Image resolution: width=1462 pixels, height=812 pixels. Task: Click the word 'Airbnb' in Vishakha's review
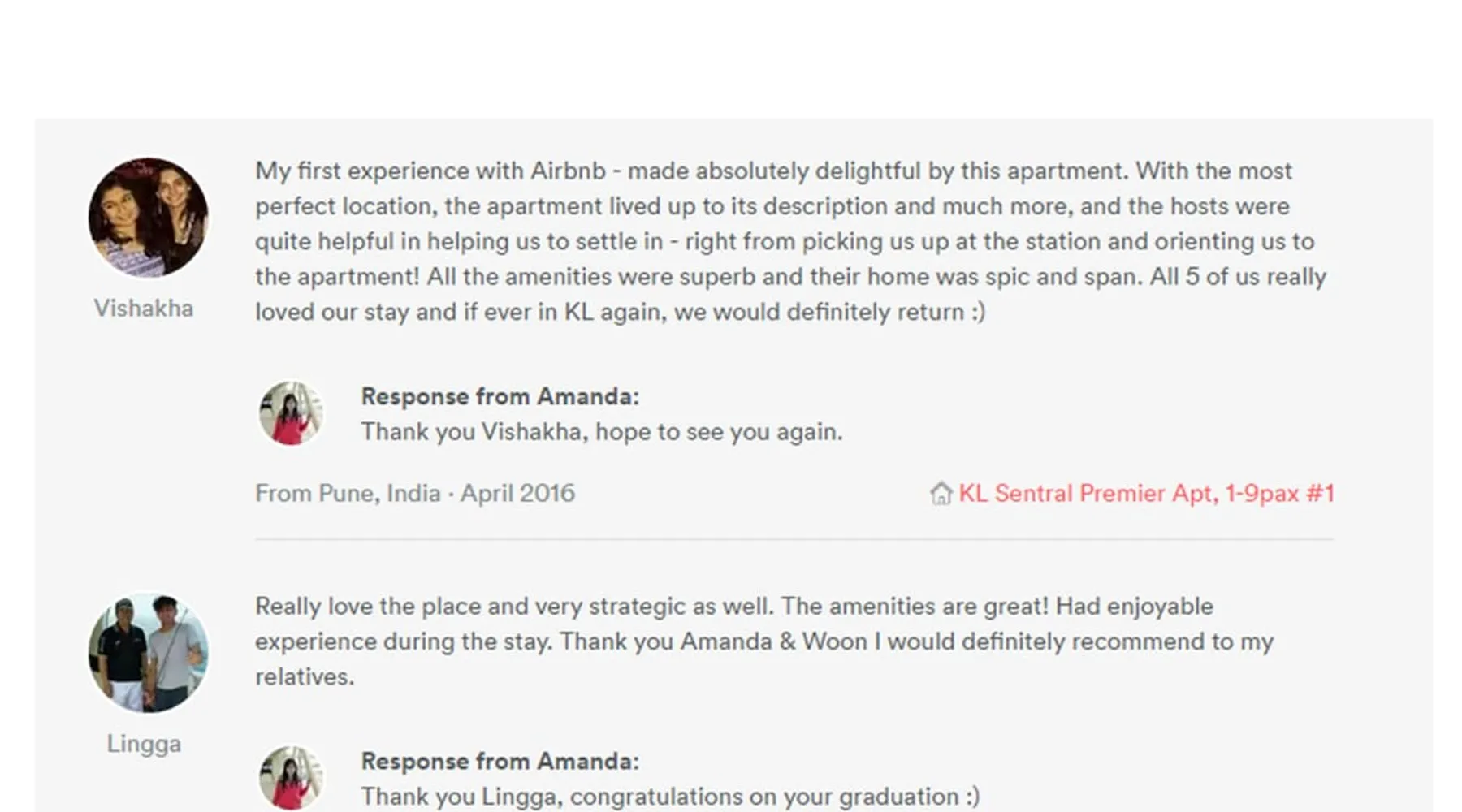[x=568, y=171]
